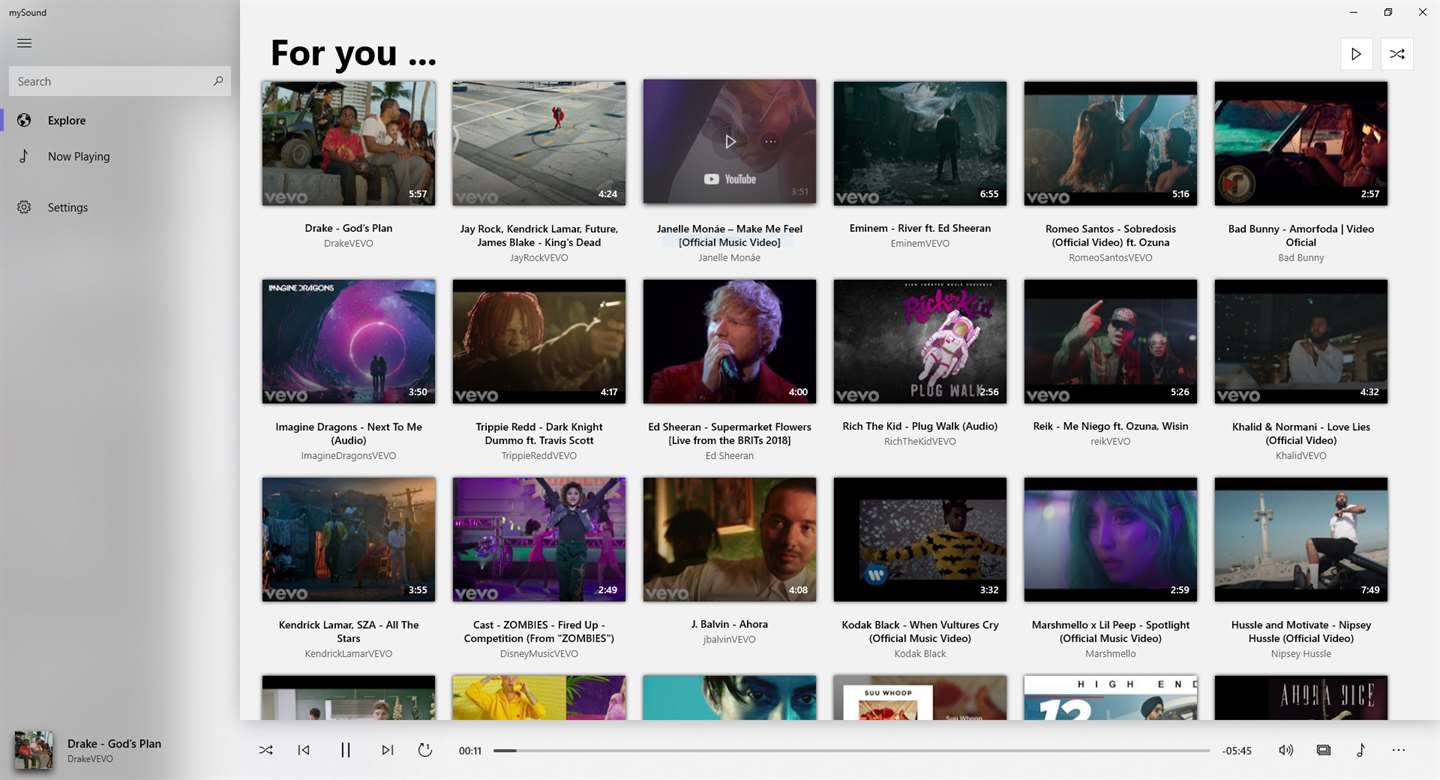Click the KhalidVEVO channel name

tap(1301, 455)
